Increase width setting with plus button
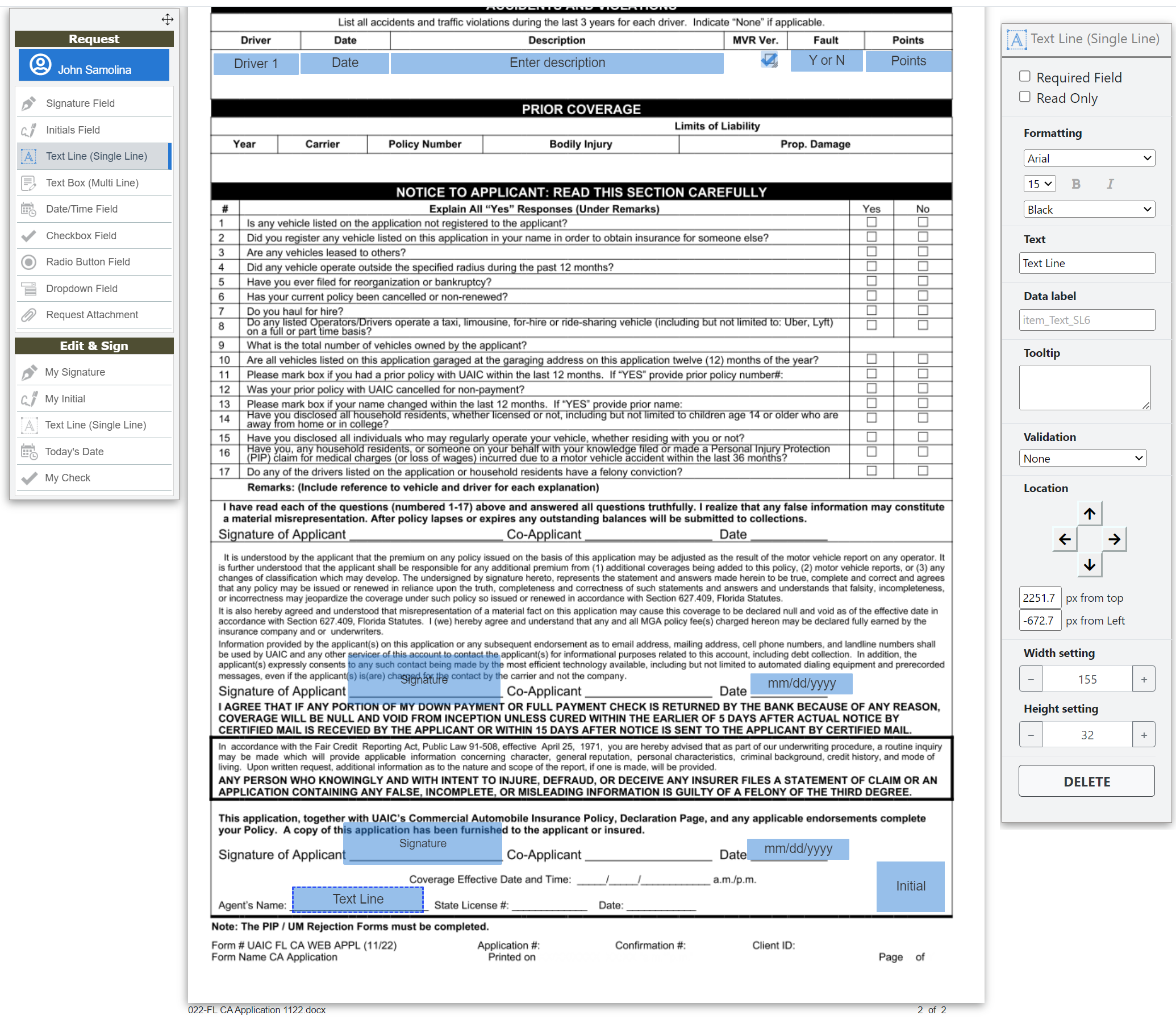 [x=1143, y=680]
